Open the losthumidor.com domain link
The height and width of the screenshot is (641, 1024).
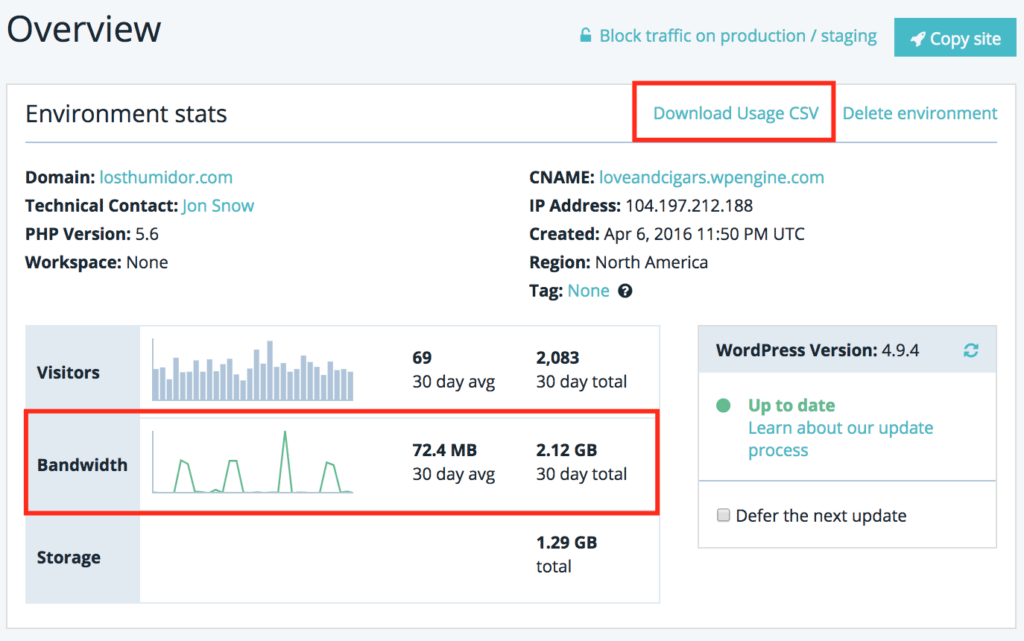[x=166, y=177]
